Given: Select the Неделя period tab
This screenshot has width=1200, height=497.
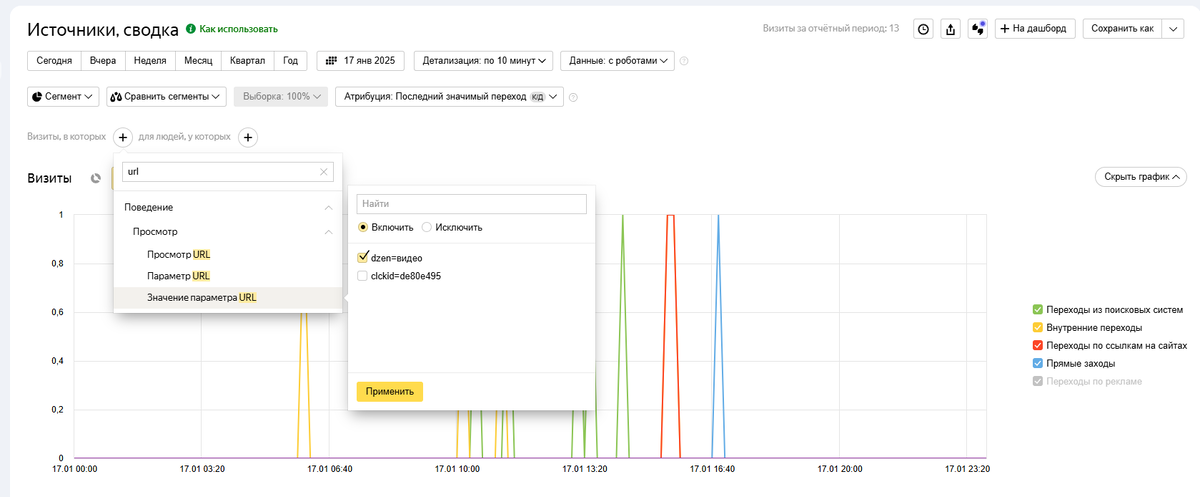Looking at the screenshot, I should 150,61.
